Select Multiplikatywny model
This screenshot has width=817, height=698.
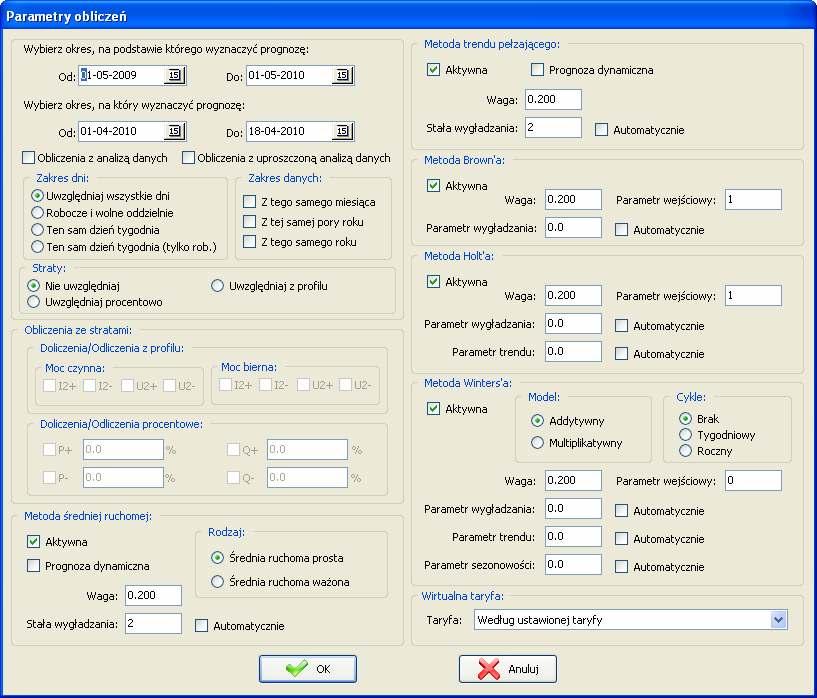click(x=537, y=443)
